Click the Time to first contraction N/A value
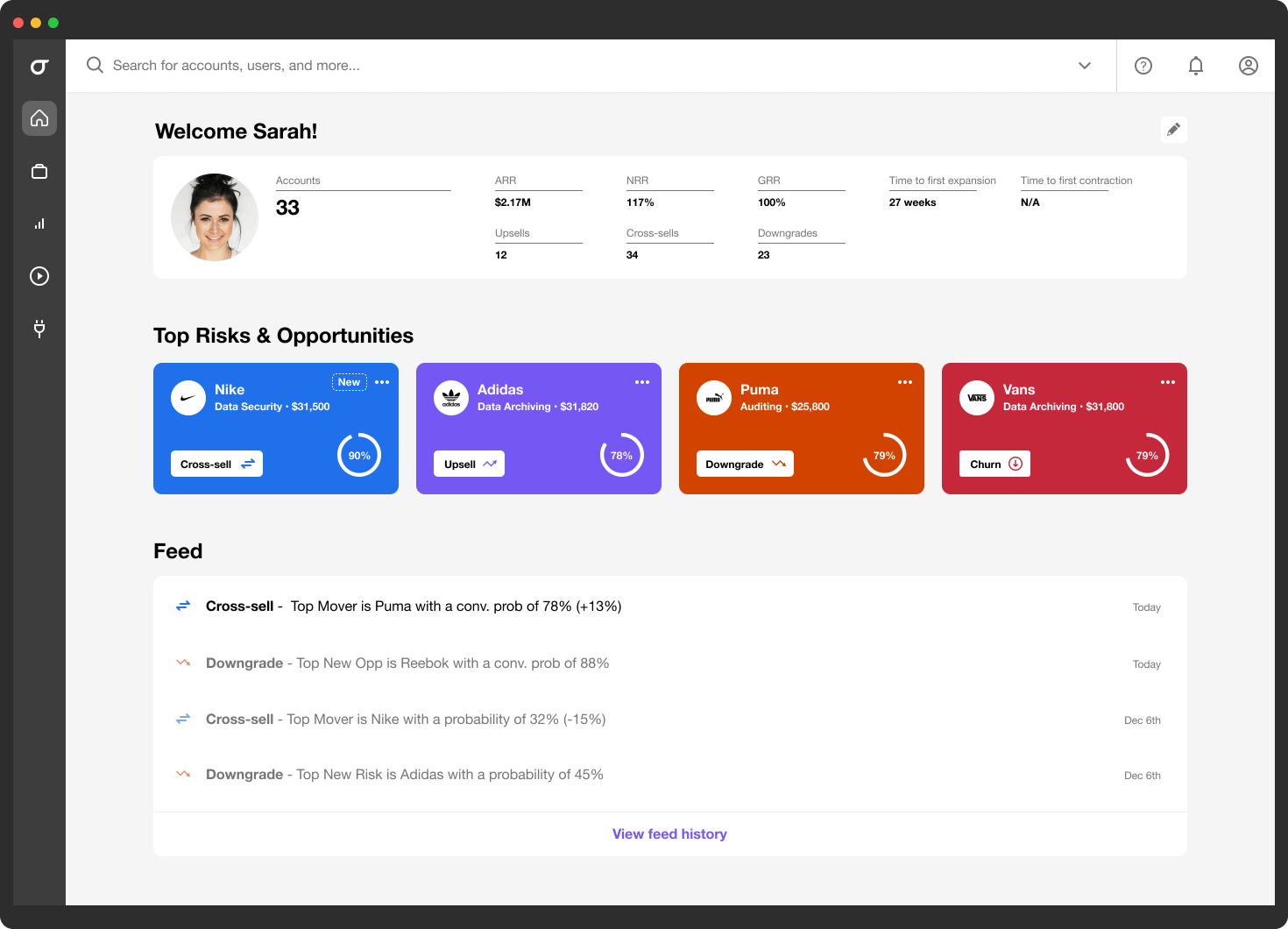This screenshot has width=1288, height=929. [1030, 202]
